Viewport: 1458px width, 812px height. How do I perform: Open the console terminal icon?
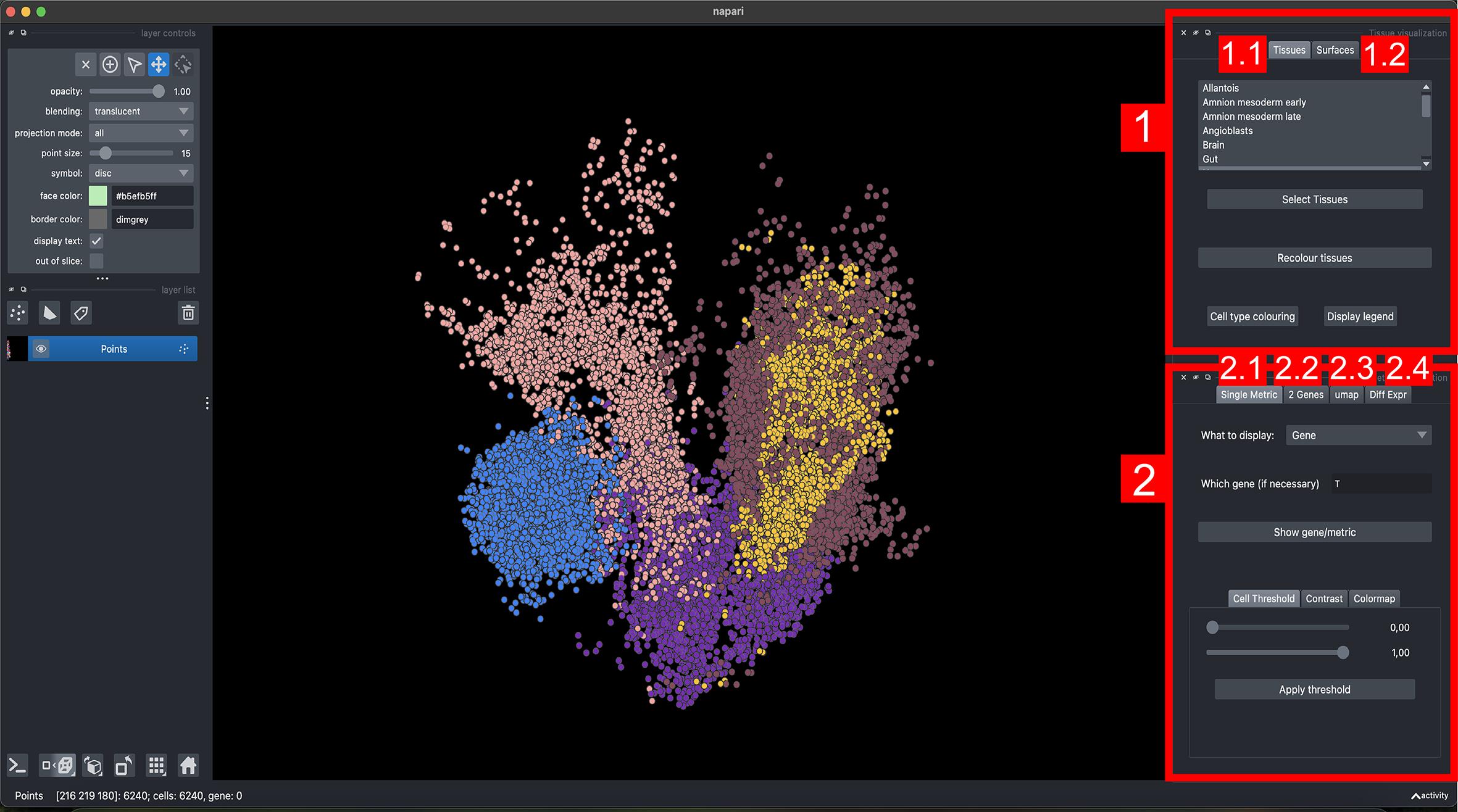(17, 766)
